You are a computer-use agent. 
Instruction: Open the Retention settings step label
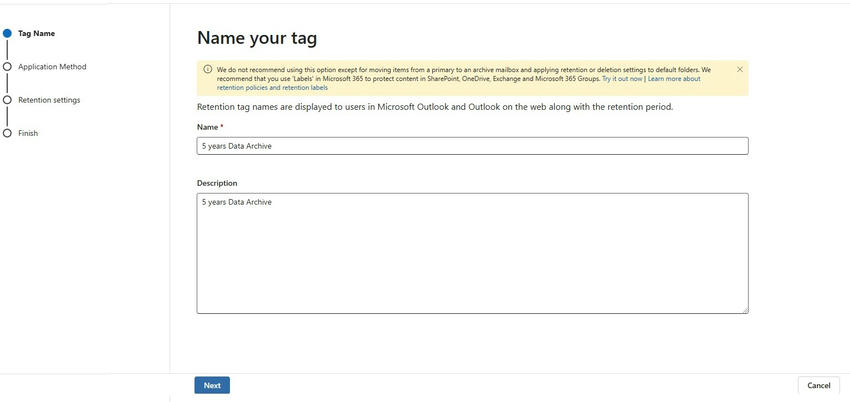(49, 100)
